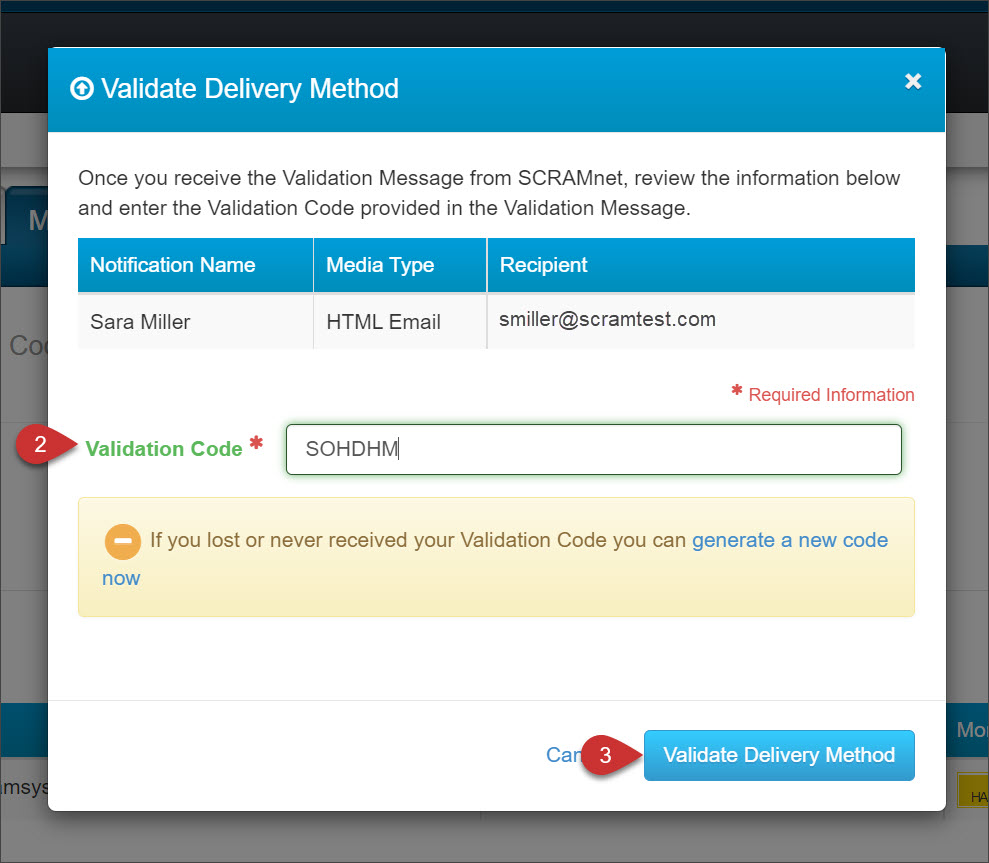Open the generate a new code link

789,540
